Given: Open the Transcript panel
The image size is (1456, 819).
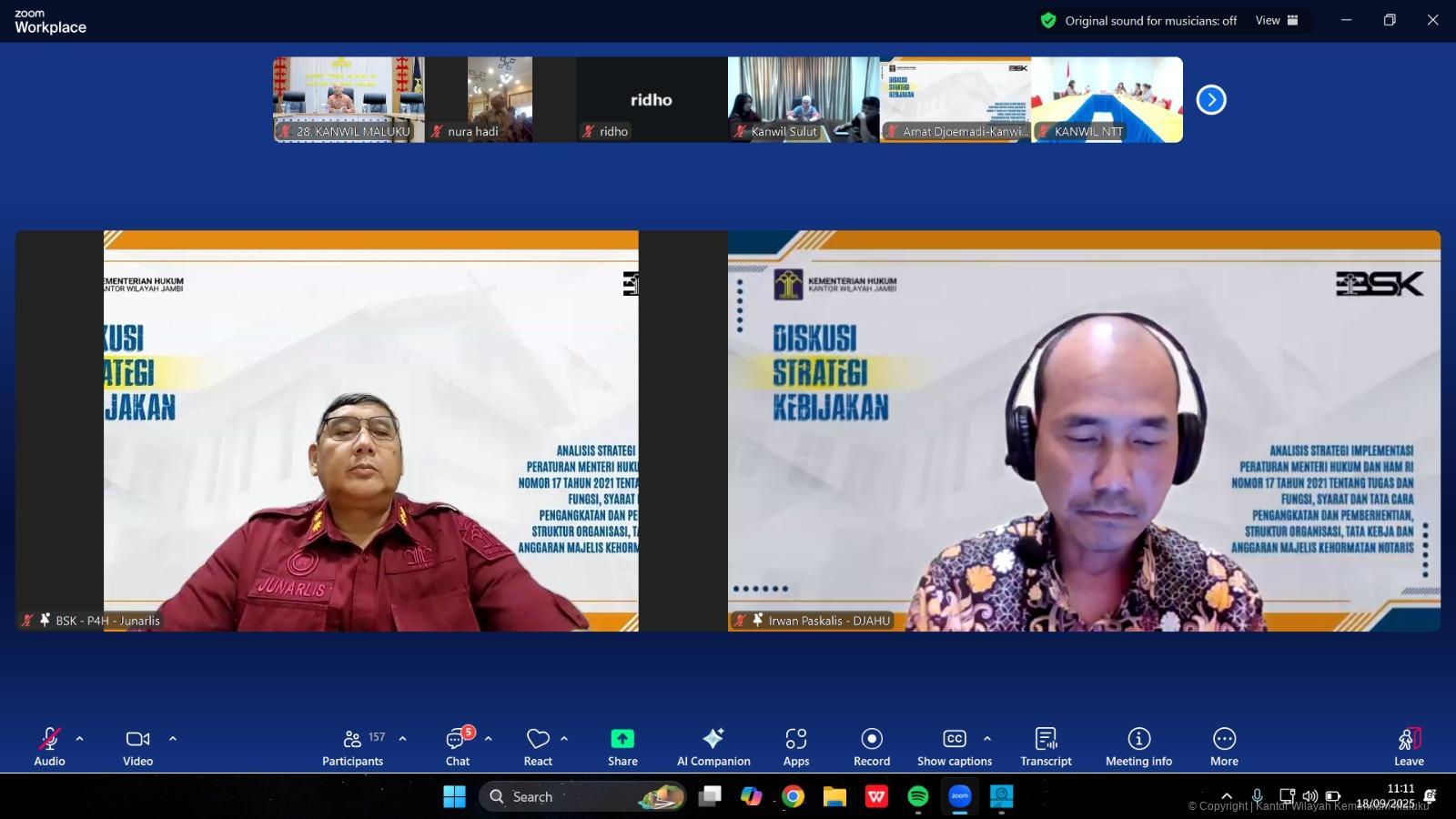Looking at the screenshot, I should click(x=1046, y=747).
